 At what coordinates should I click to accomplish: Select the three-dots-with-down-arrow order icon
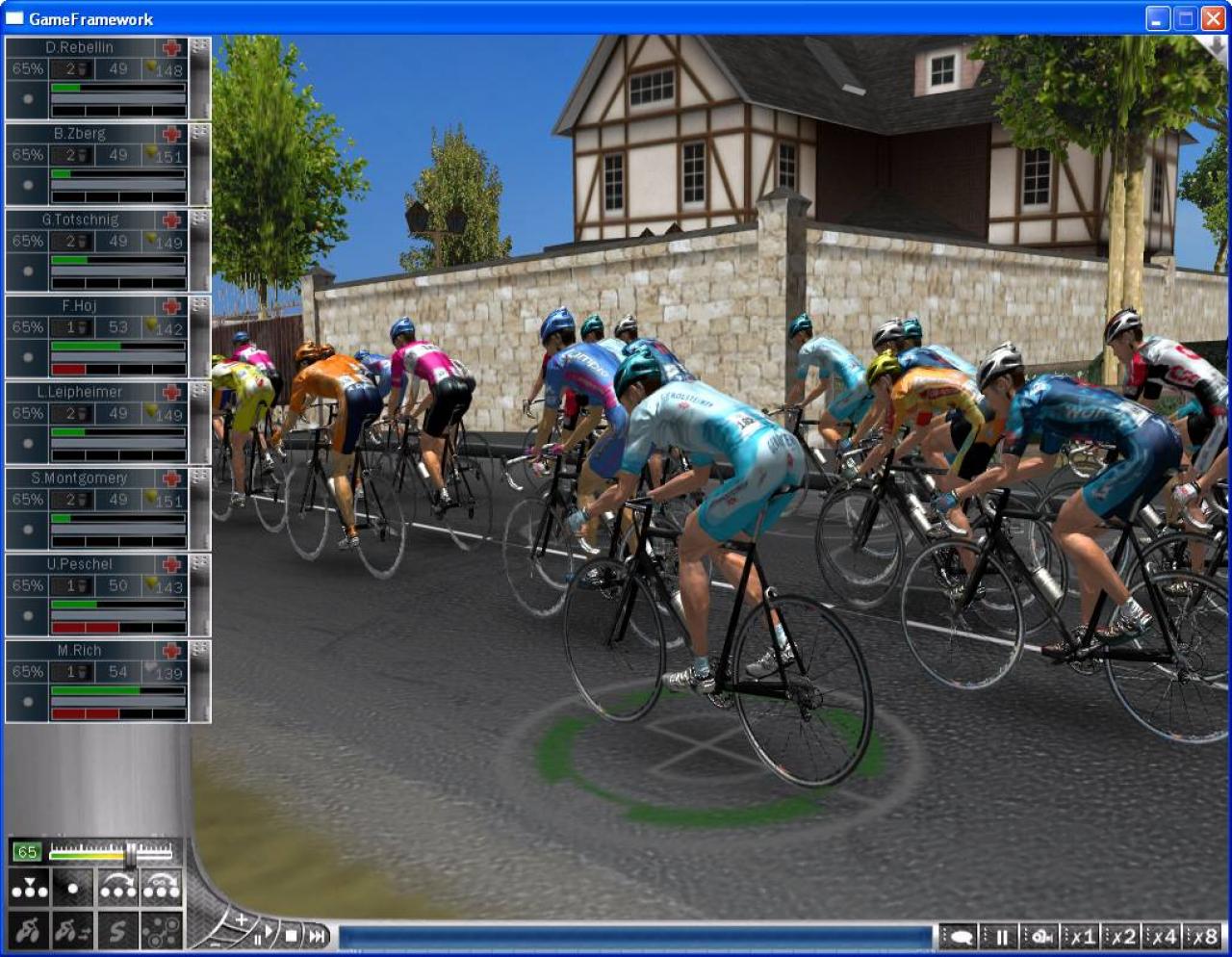pos(29,888)
